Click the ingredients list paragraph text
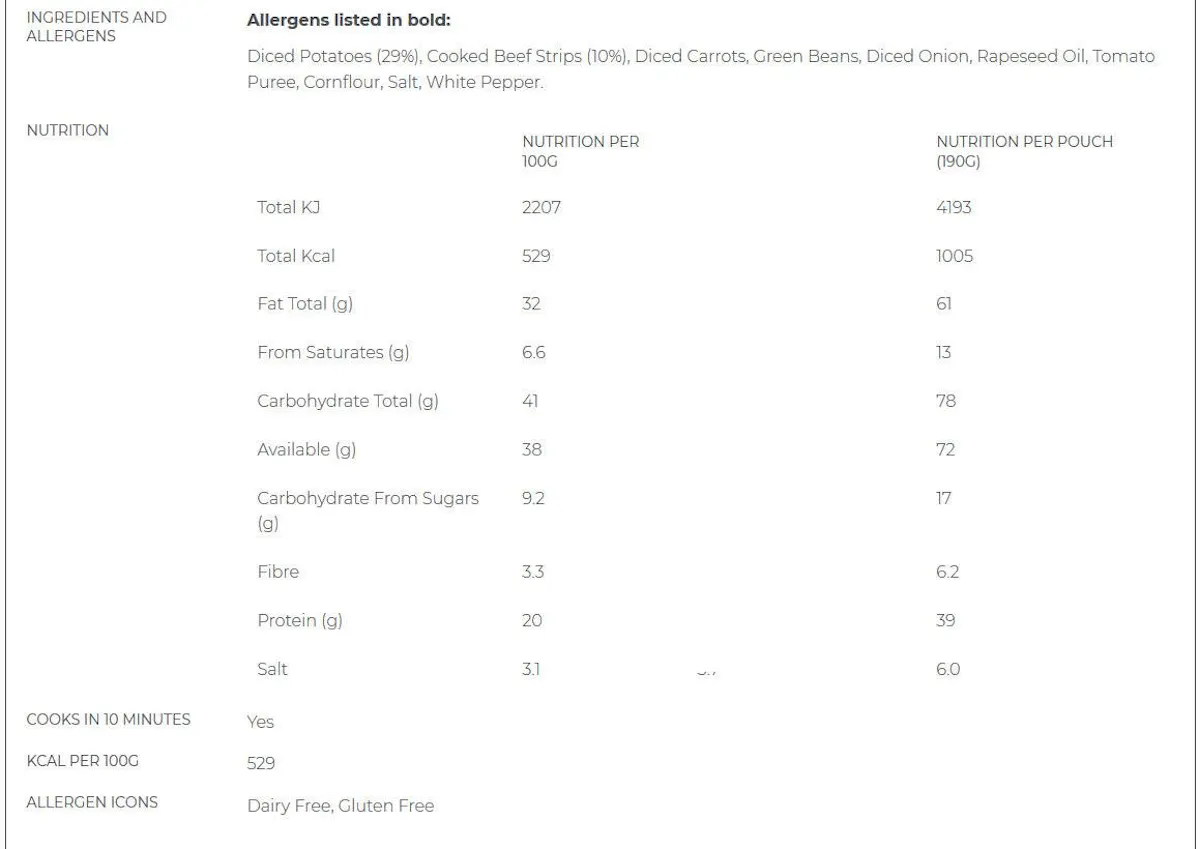 pos(701,70)
